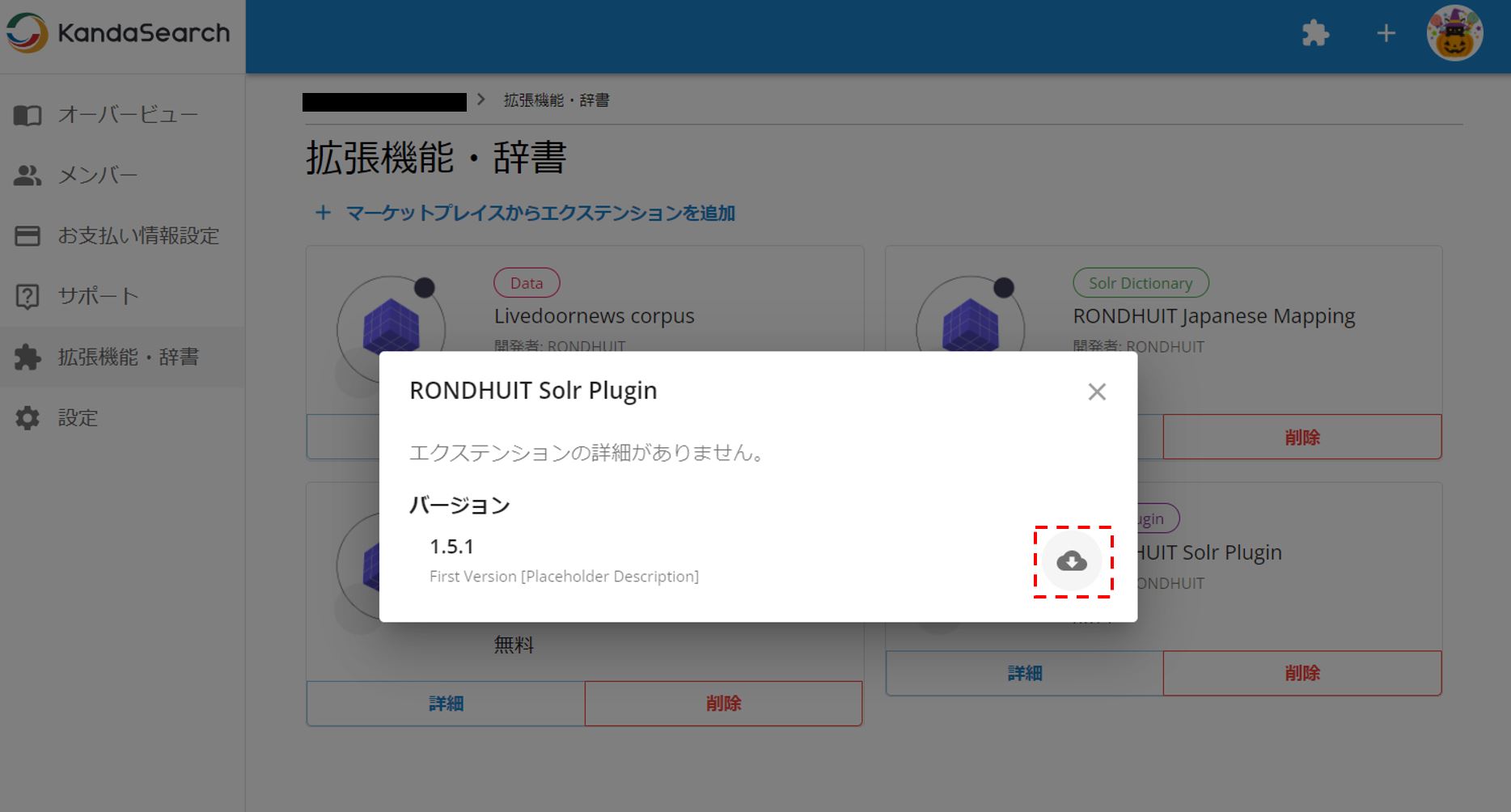This screenshot has width=1511, height=812.
Task: Click 拡張機能・辞書 breadcrumb text
Action: pos(557,100)
